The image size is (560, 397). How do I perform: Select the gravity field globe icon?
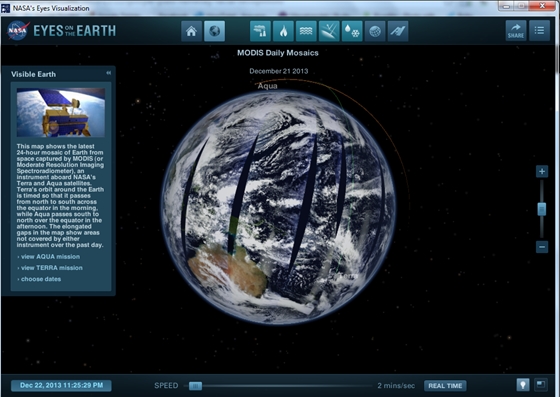(375, 31)
